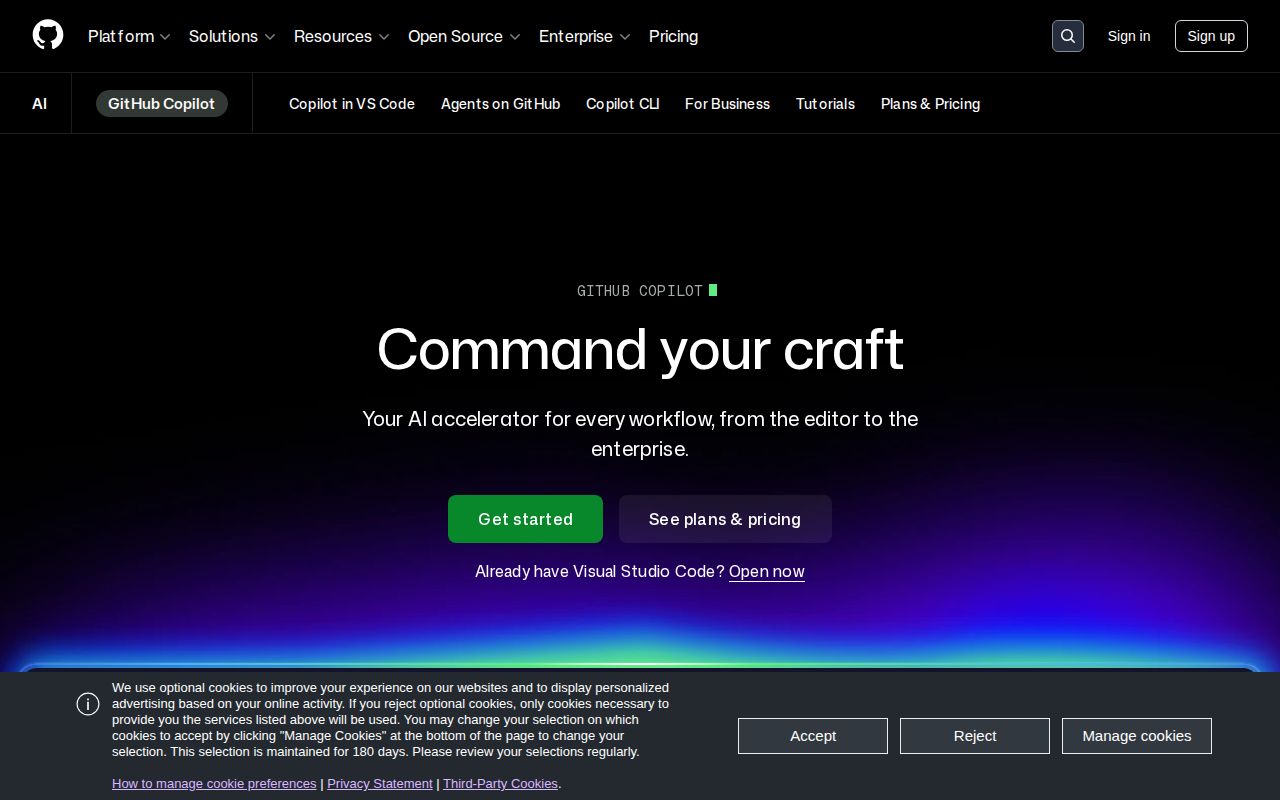
Task: Select the AI section label
Action: [40, 104]
